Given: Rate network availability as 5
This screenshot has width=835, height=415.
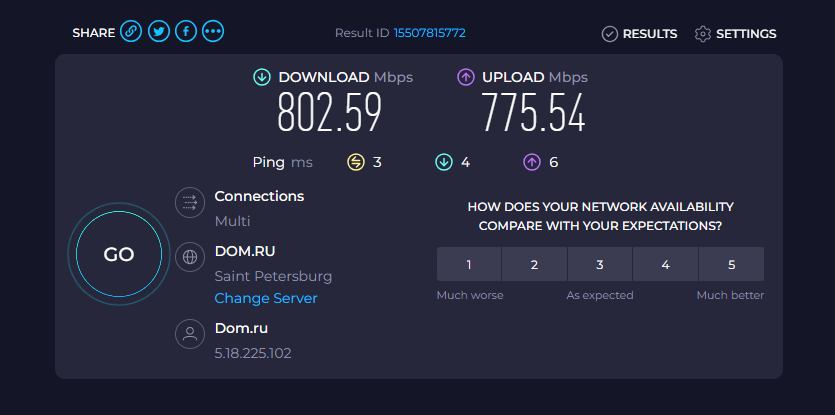Looking at the screenshot, I should 731,265.
